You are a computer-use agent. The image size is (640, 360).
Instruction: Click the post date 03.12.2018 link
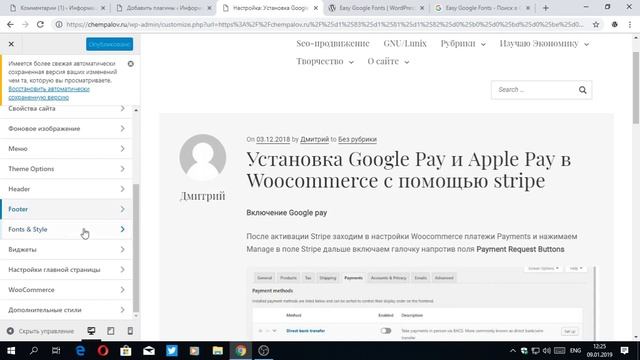[x=273, y=139]
